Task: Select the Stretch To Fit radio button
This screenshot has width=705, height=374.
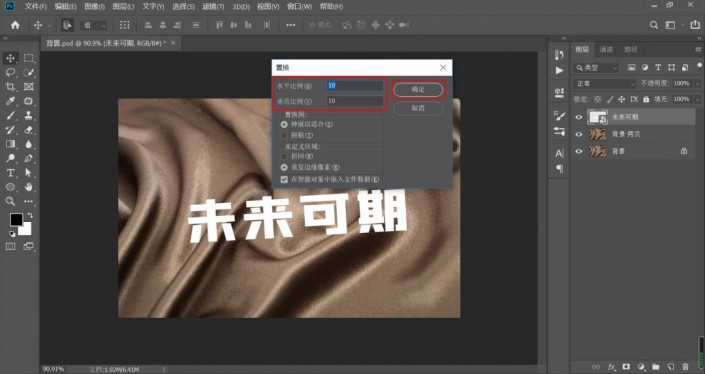Action: click(284, 124)
